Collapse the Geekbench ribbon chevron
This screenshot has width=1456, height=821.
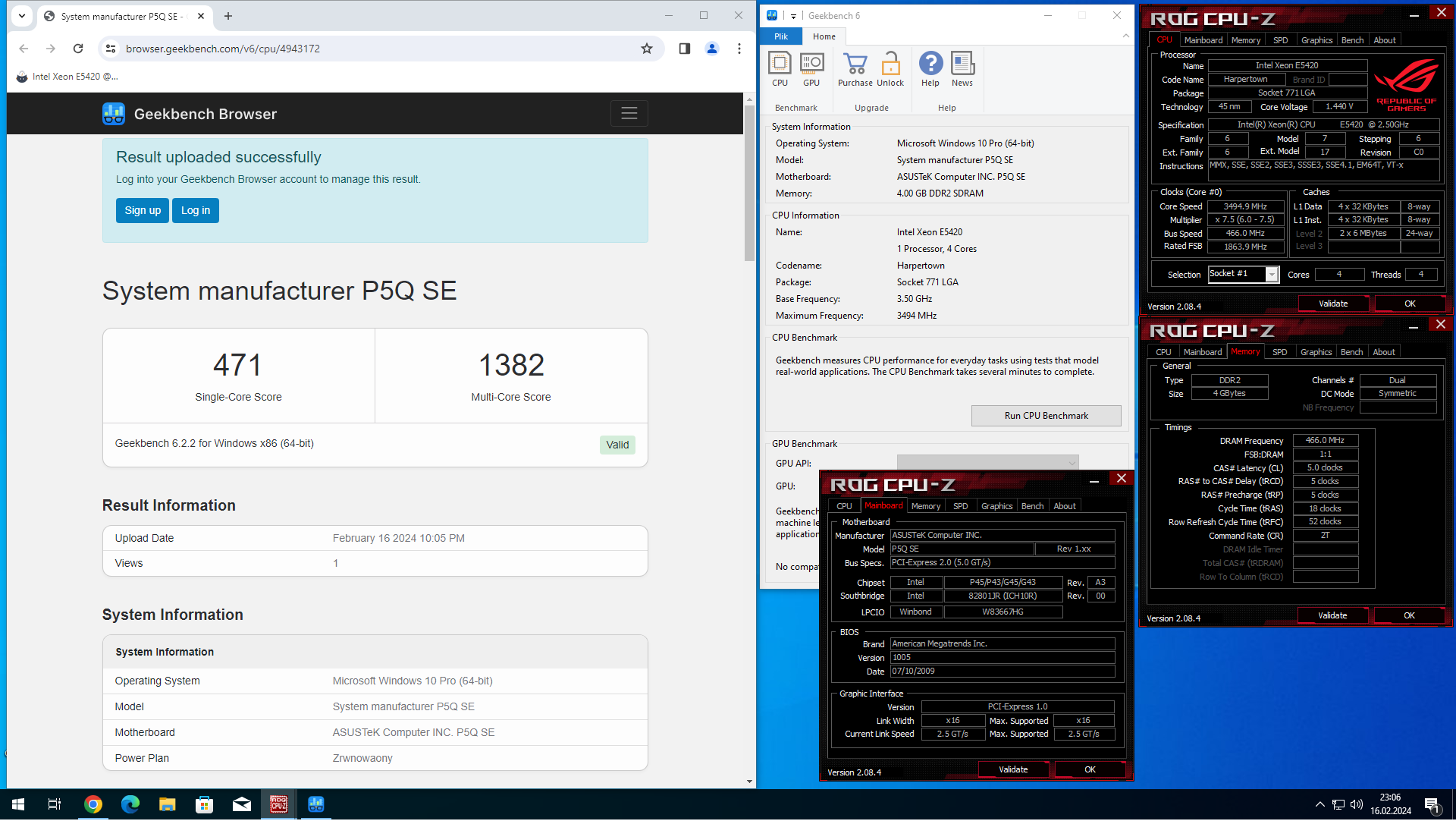(1125, 36)
